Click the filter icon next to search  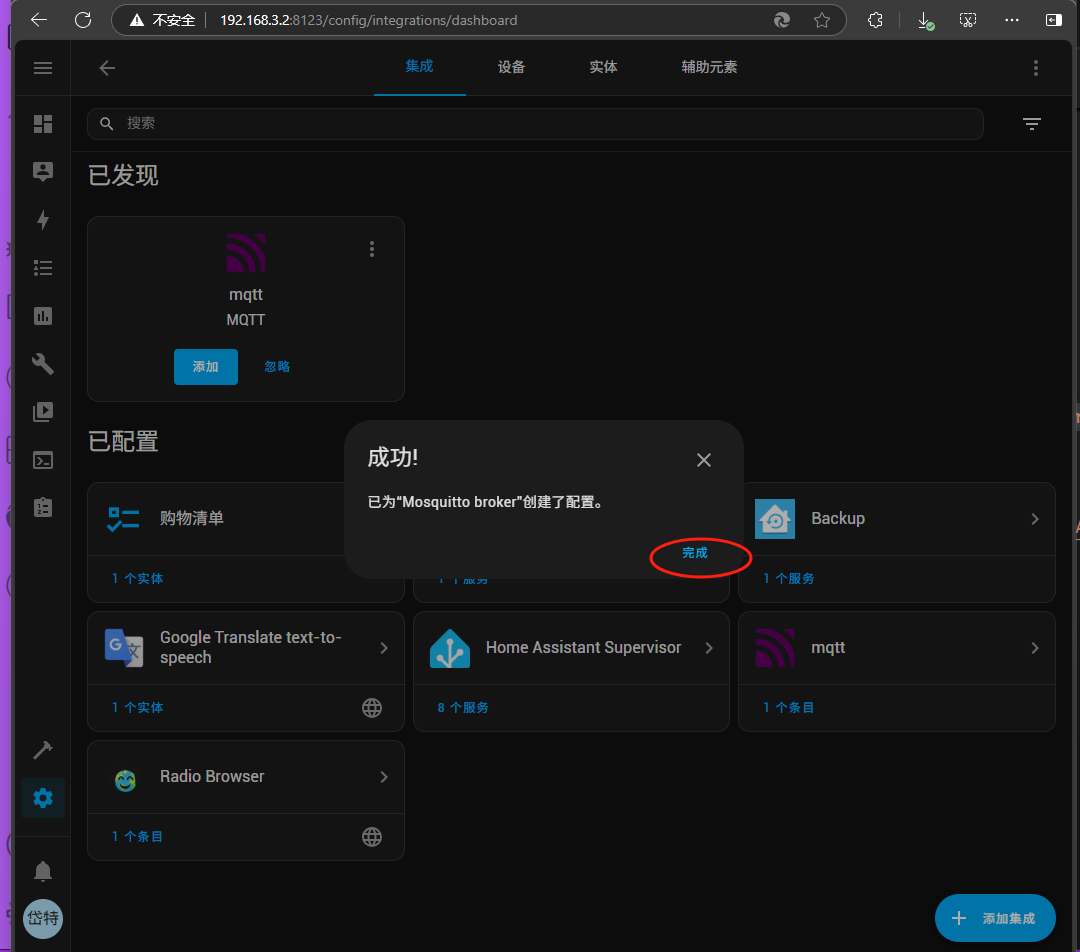click(x=1031, y=124)
